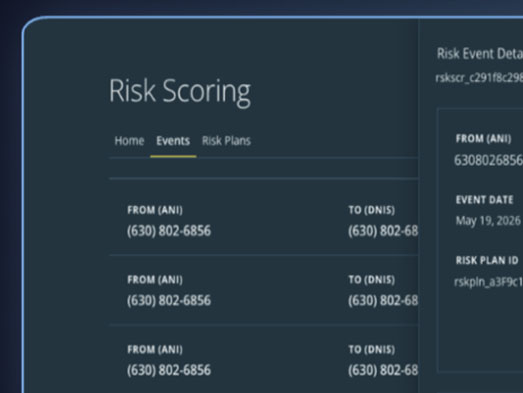523x393 pixels.
Task: Click the 6308026856 number in details panel
Action: (488, 160)
